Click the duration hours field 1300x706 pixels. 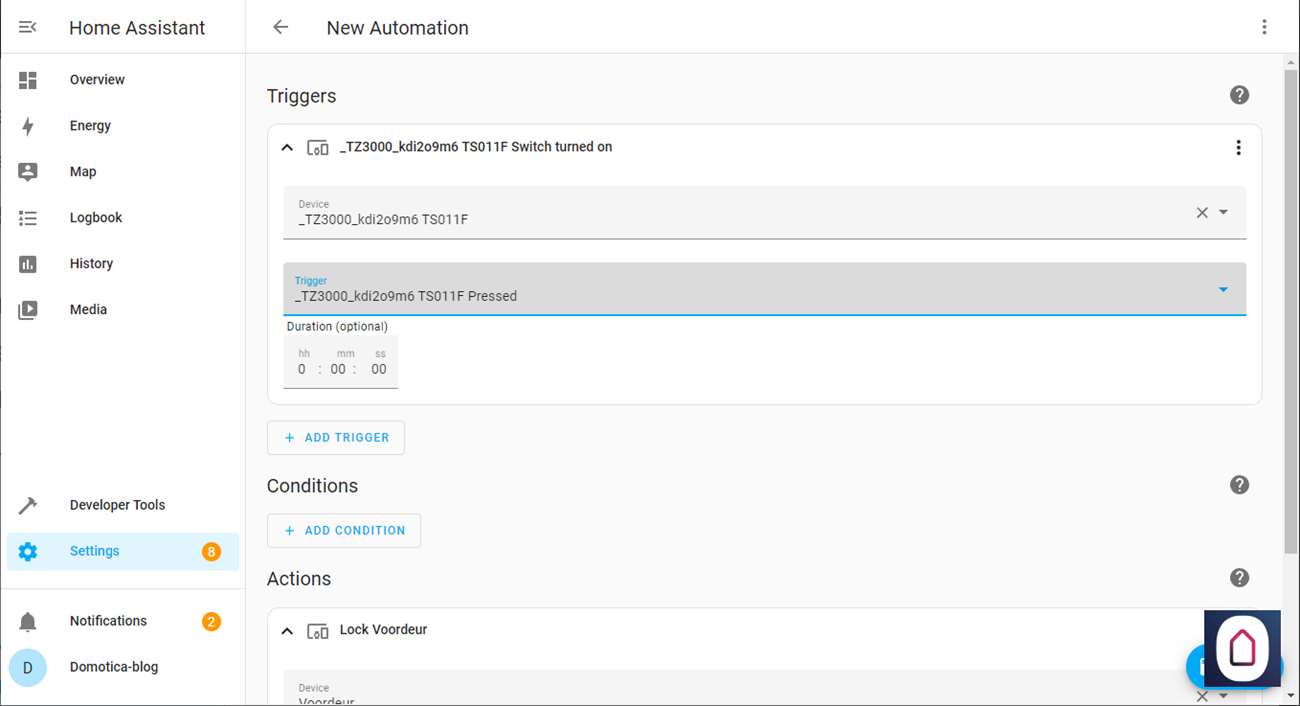(302, 369)
